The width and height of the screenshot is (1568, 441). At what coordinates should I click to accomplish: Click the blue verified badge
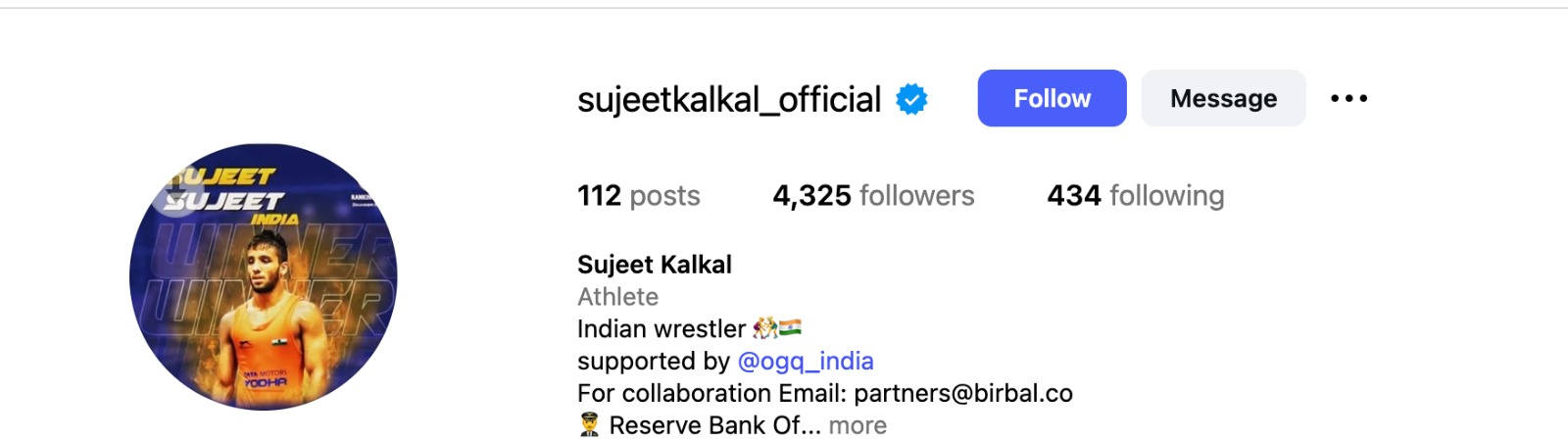pyautogui.click(x=911, y=99)
